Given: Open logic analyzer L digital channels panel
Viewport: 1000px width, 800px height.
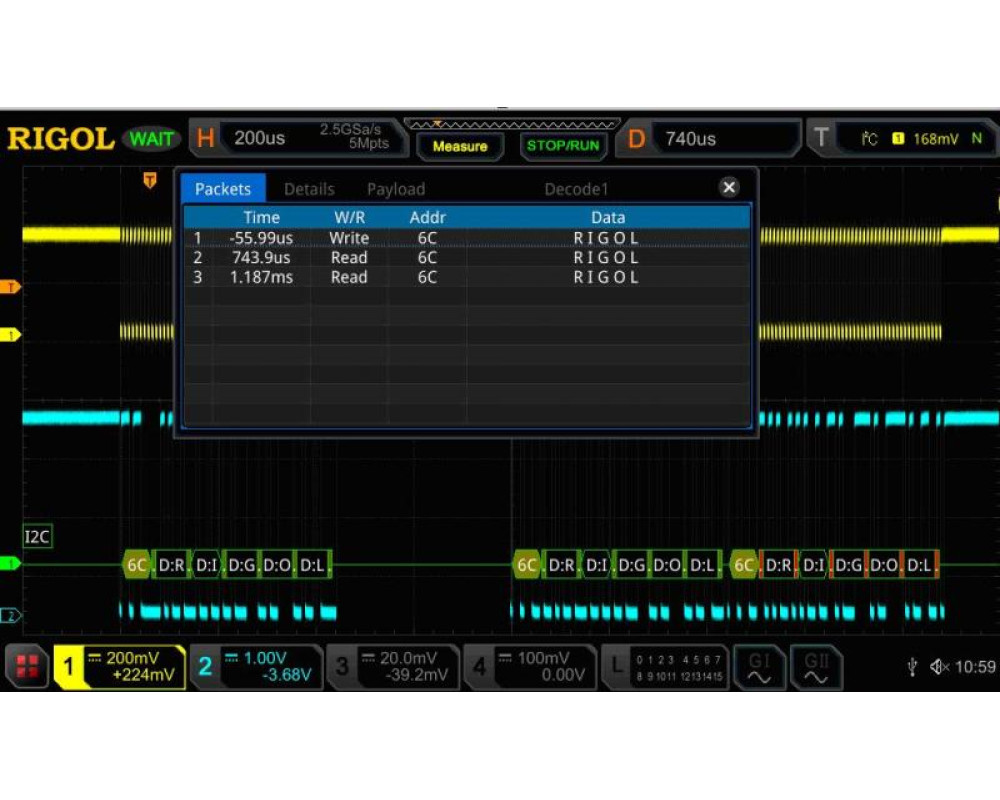Looking at the screenshot, I should [x=665, y=667].
